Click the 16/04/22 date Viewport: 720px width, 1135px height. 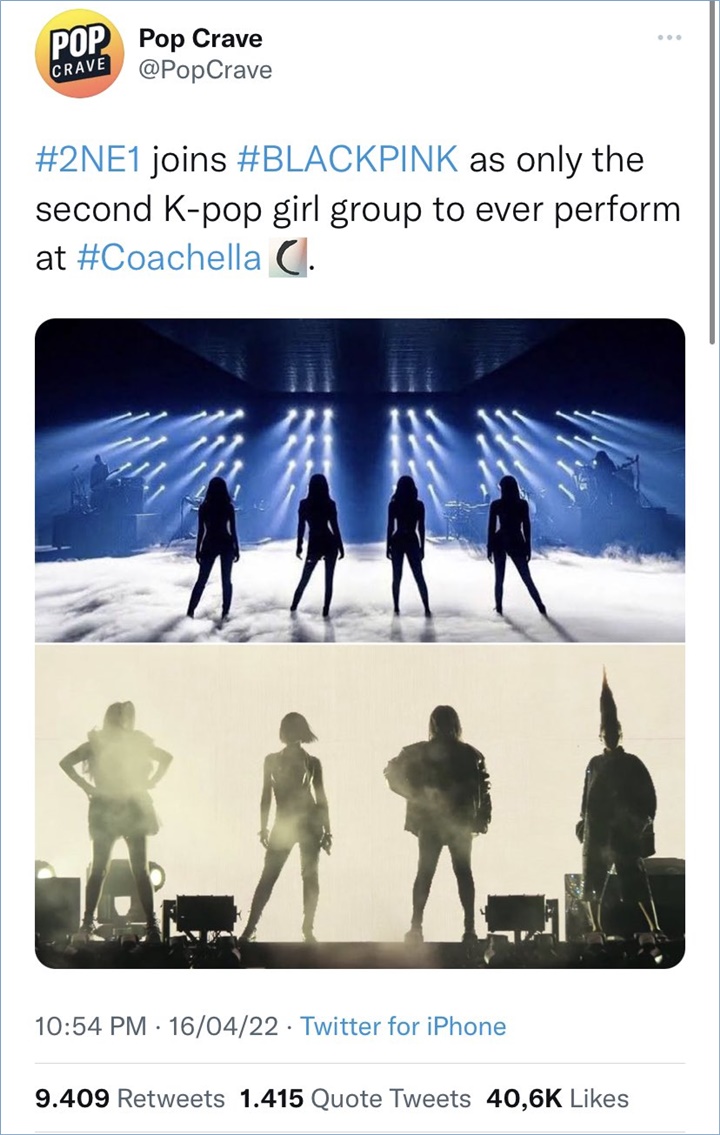point(223,1026)
